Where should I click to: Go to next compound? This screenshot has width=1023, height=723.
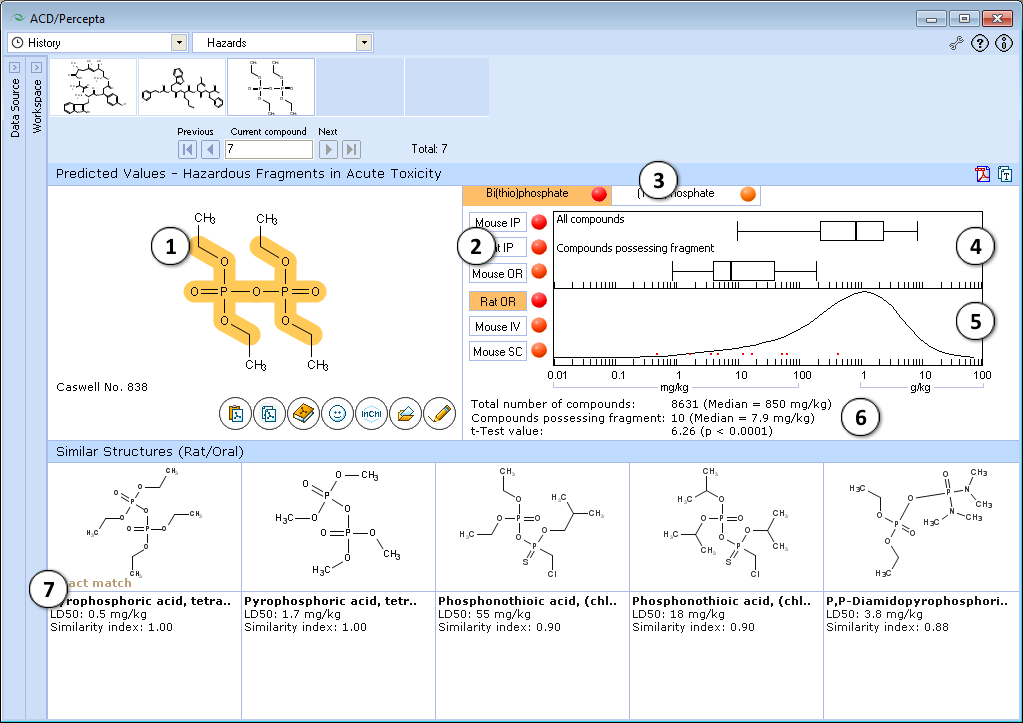pyautogui.click(x=328, y=149)
